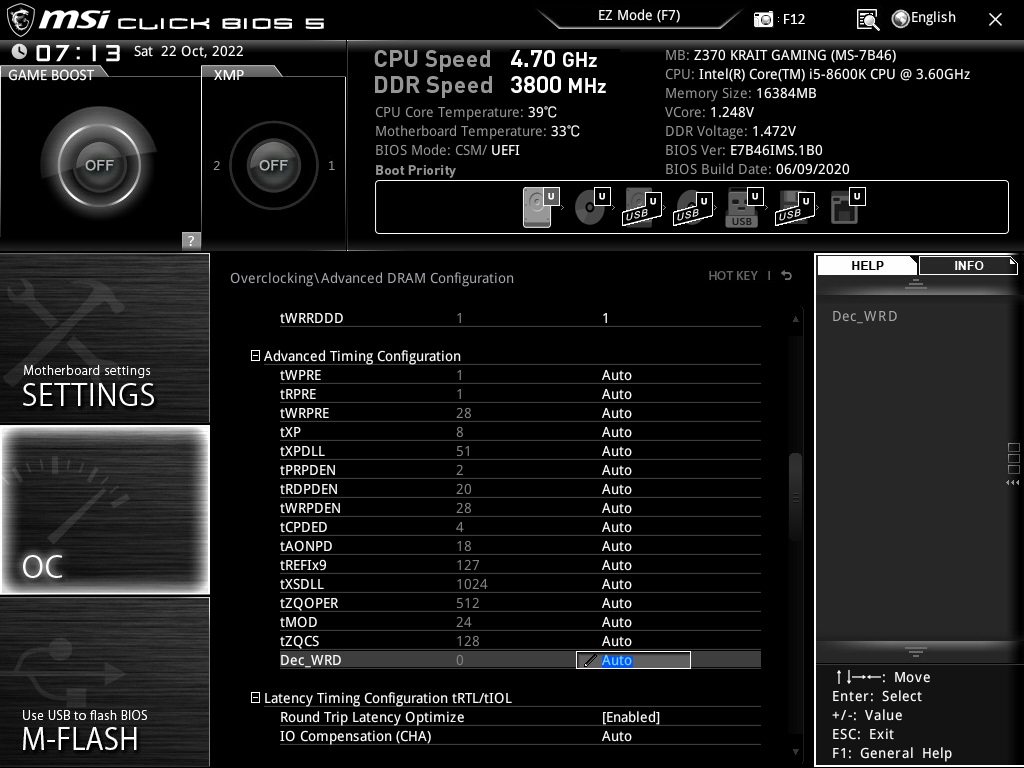
Task: Click the scroll down arrow of settings list
Action: (x=795, y=752)
